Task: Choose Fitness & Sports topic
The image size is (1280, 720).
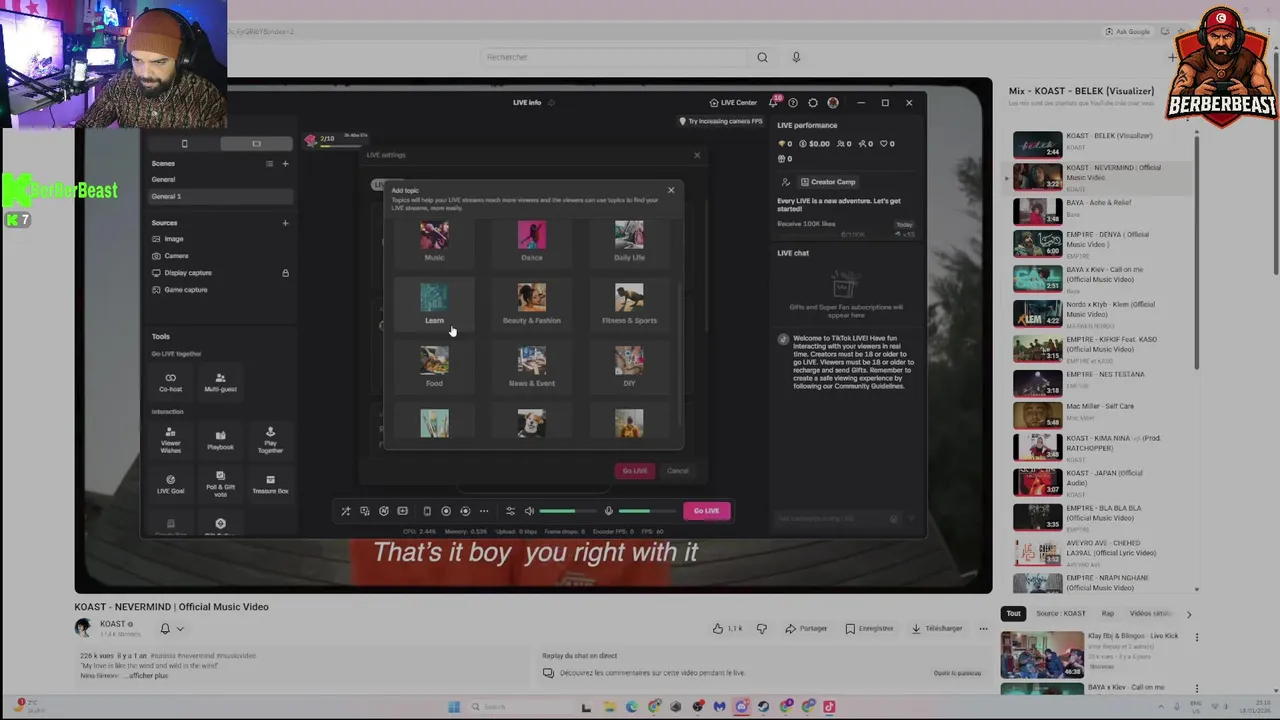Action: [x=629, y=304]
